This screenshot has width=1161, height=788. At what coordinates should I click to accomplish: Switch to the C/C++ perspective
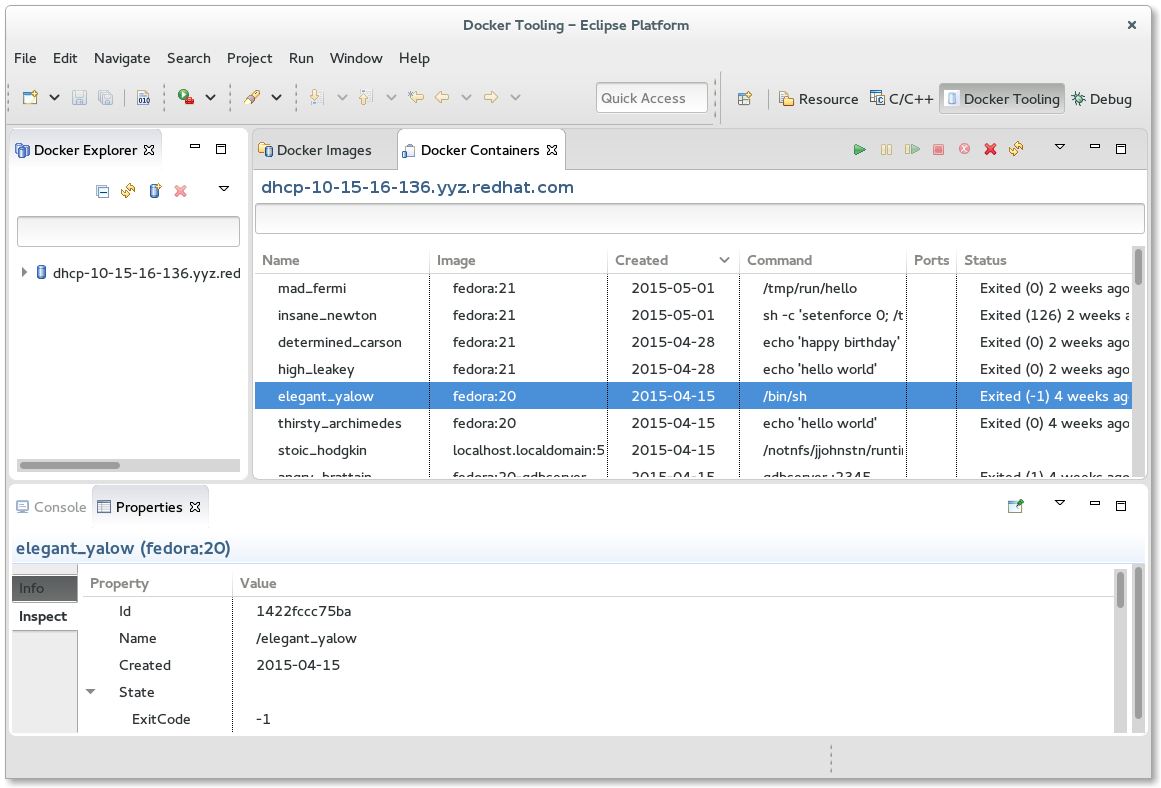coord(901,98)
